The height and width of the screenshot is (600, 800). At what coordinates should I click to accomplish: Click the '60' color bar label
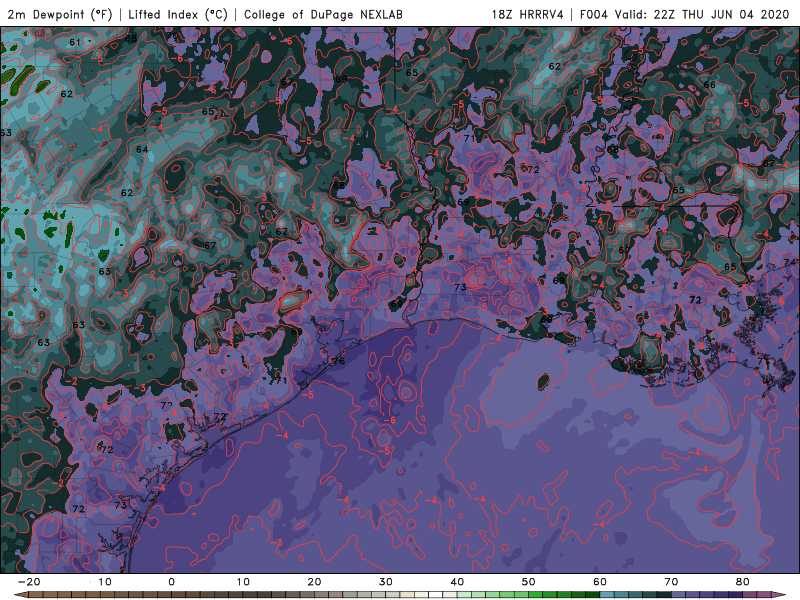coord(600,582)
